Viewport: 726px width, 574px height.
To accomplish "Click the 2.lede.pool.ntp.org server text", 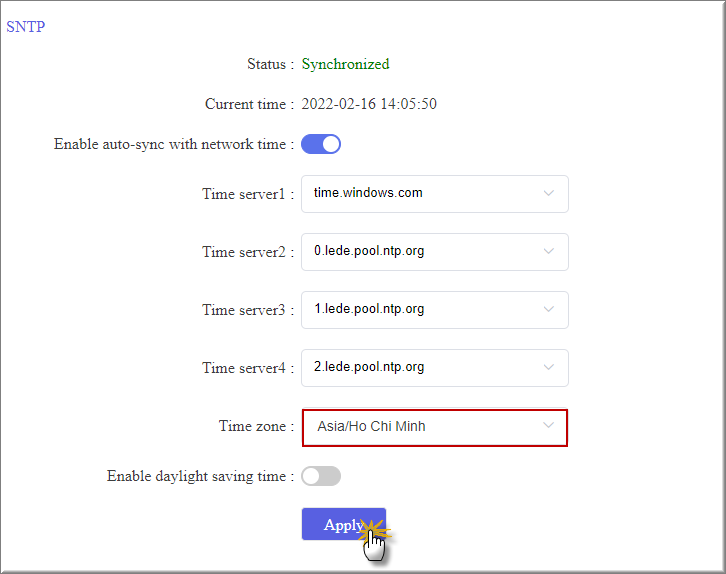I will pyautogui.click(x=369, y=367).
